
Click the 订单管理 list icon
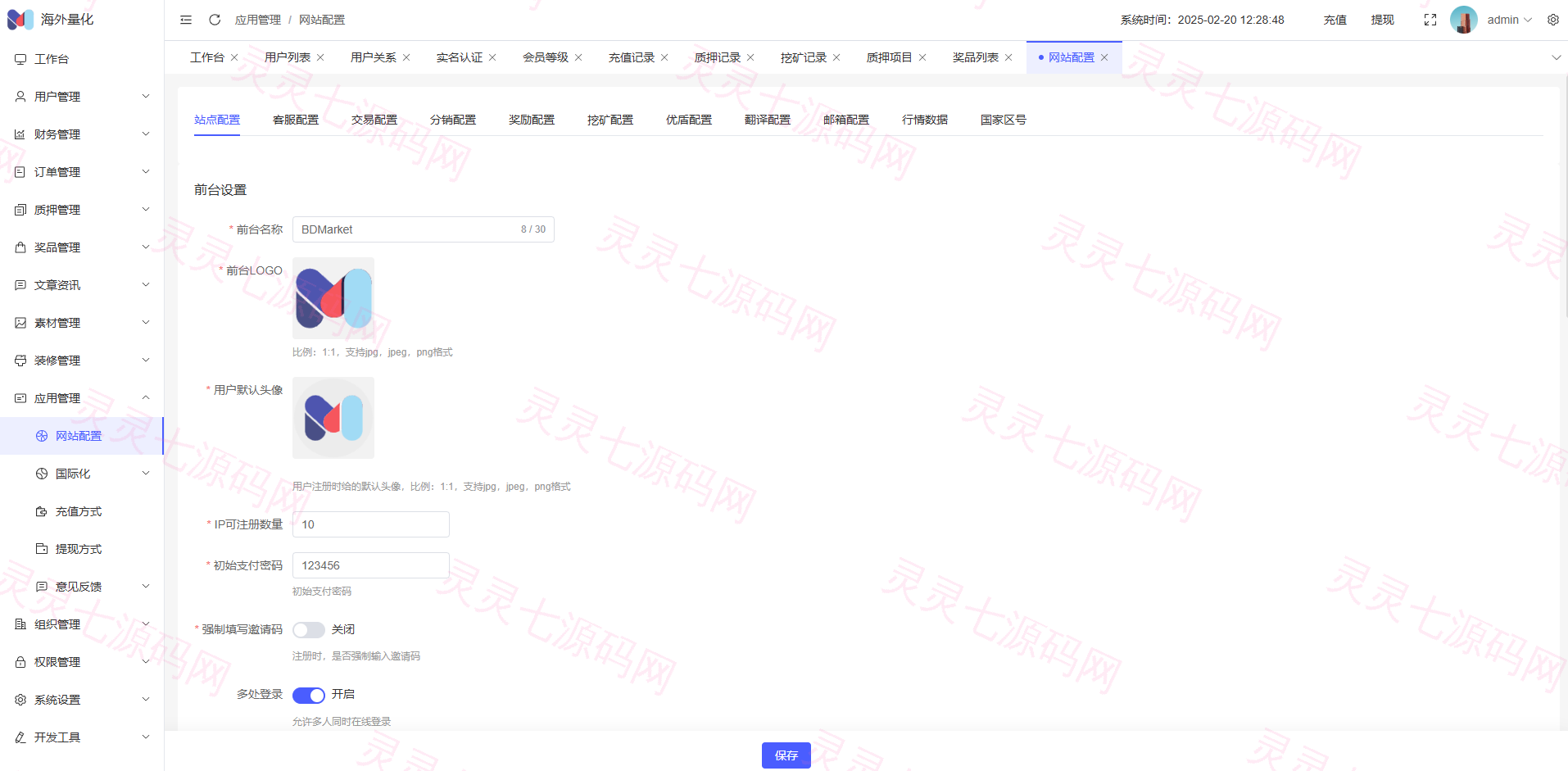20,172
